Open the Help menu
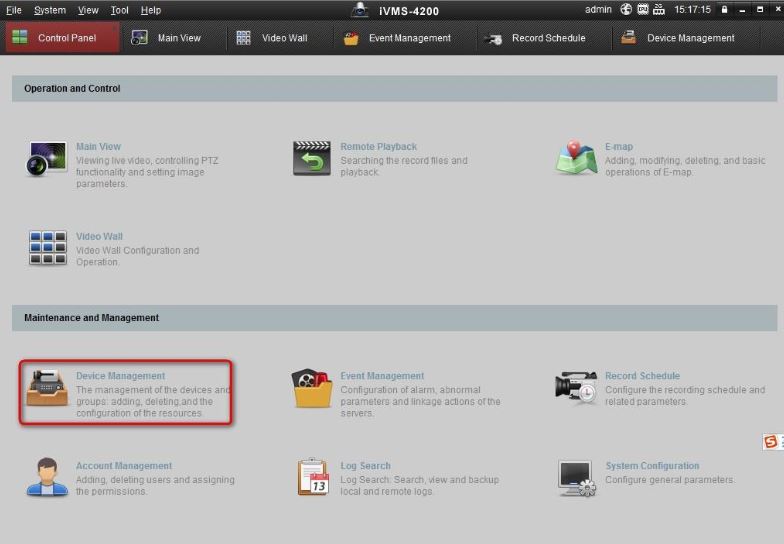784x544 pixels. [150, 10]
